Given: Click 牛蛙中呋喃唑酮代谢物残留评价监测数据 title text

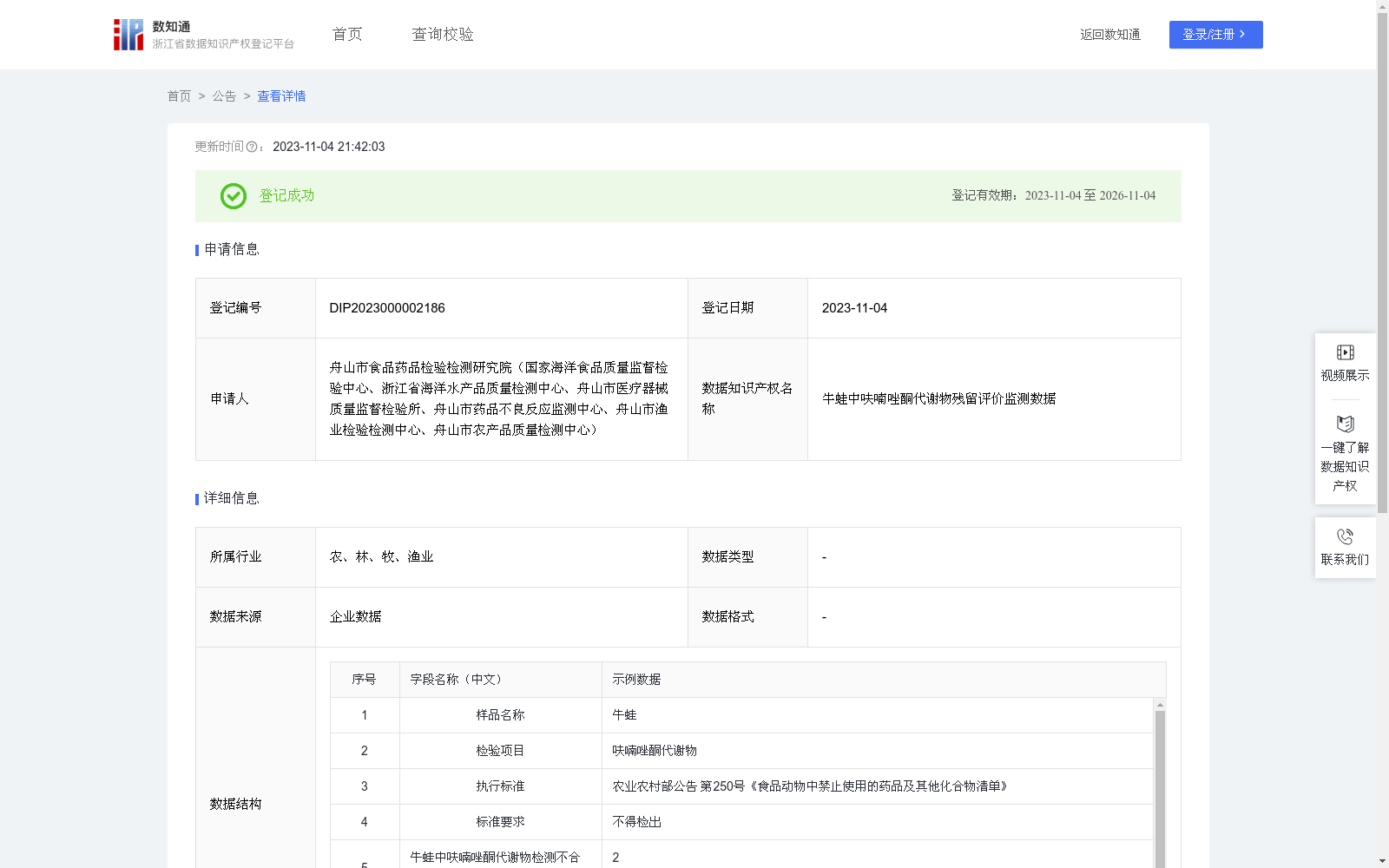Looking at the screenshot, I should pos(938,399).
